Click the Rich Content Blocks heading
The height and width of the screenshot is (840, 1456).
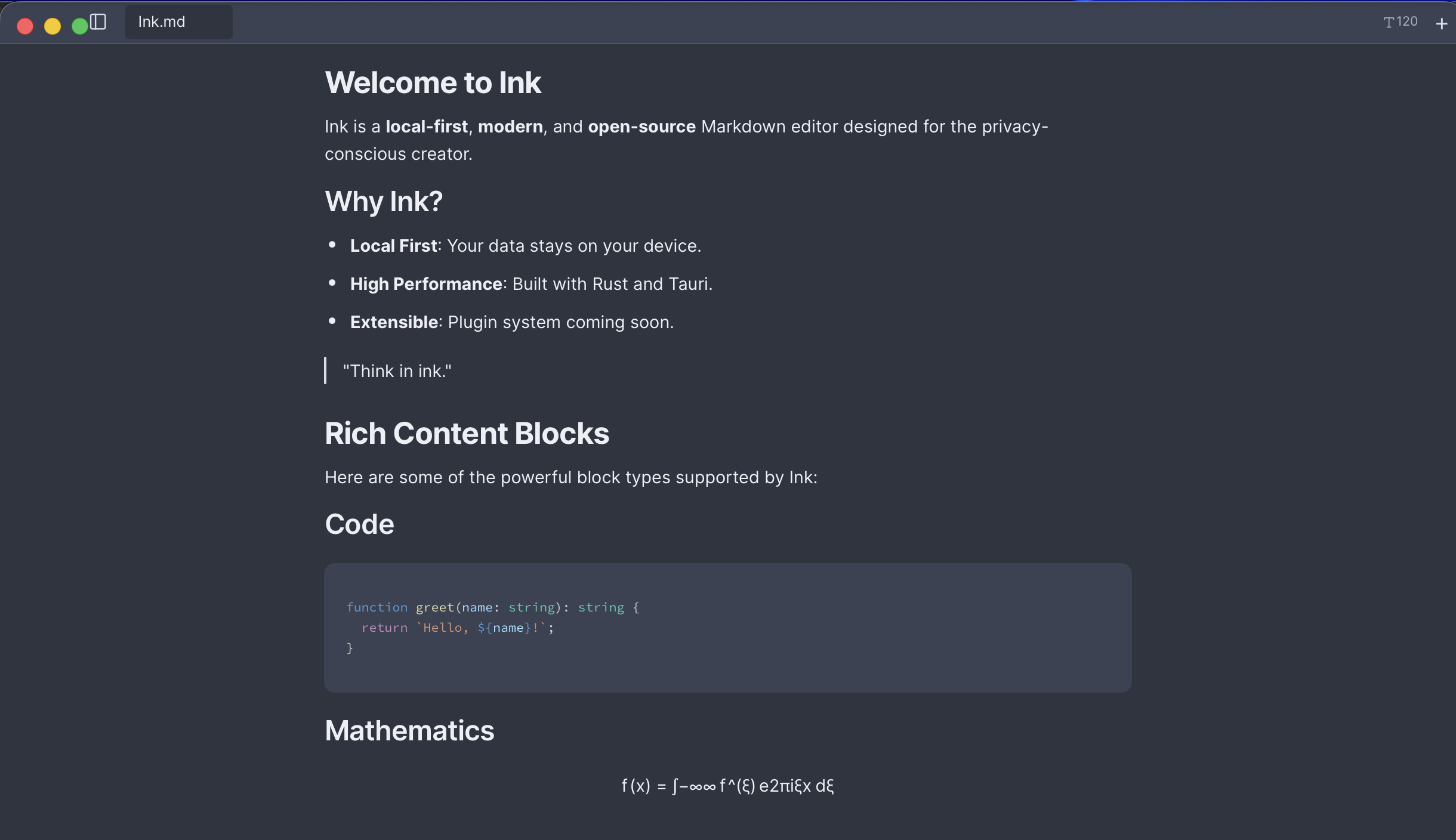[467, 433]
